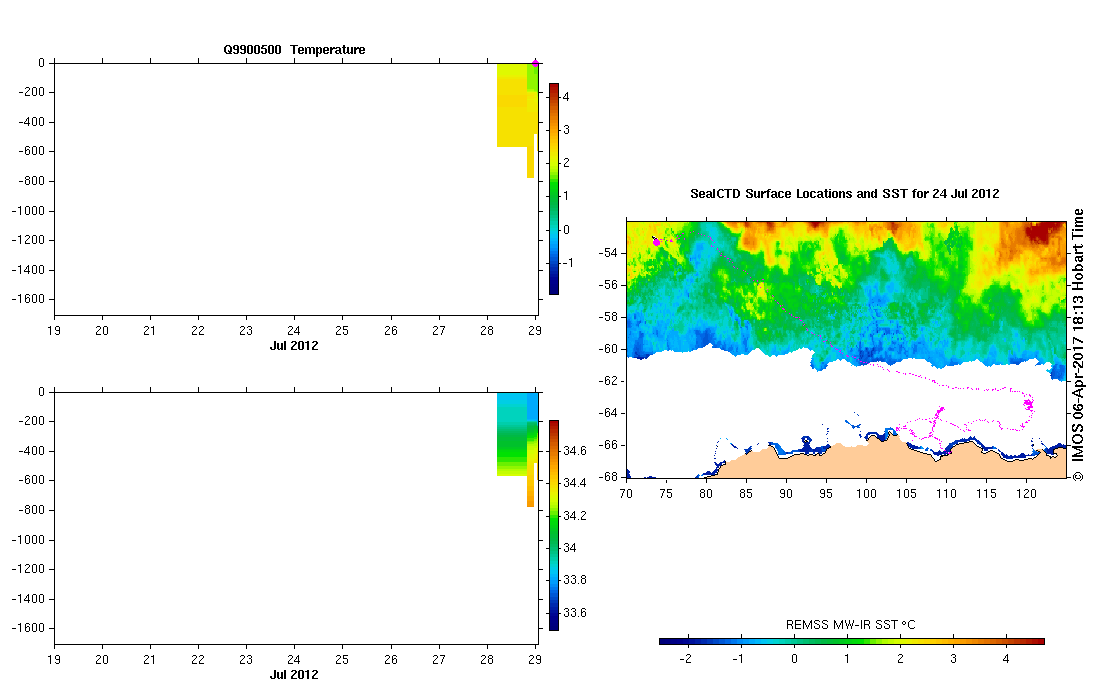
Task: Click the magenta track cluster near 120 longitude
Action: (1028, 404)
